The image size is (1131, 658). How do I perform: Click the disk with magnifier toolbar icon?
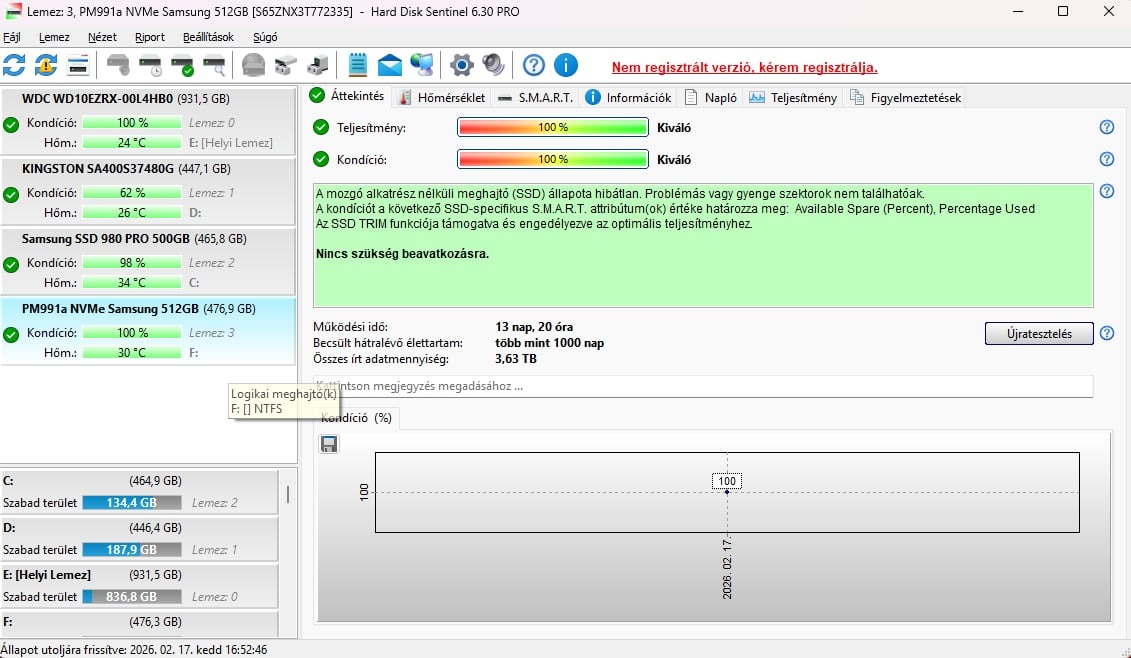[214, 66]
